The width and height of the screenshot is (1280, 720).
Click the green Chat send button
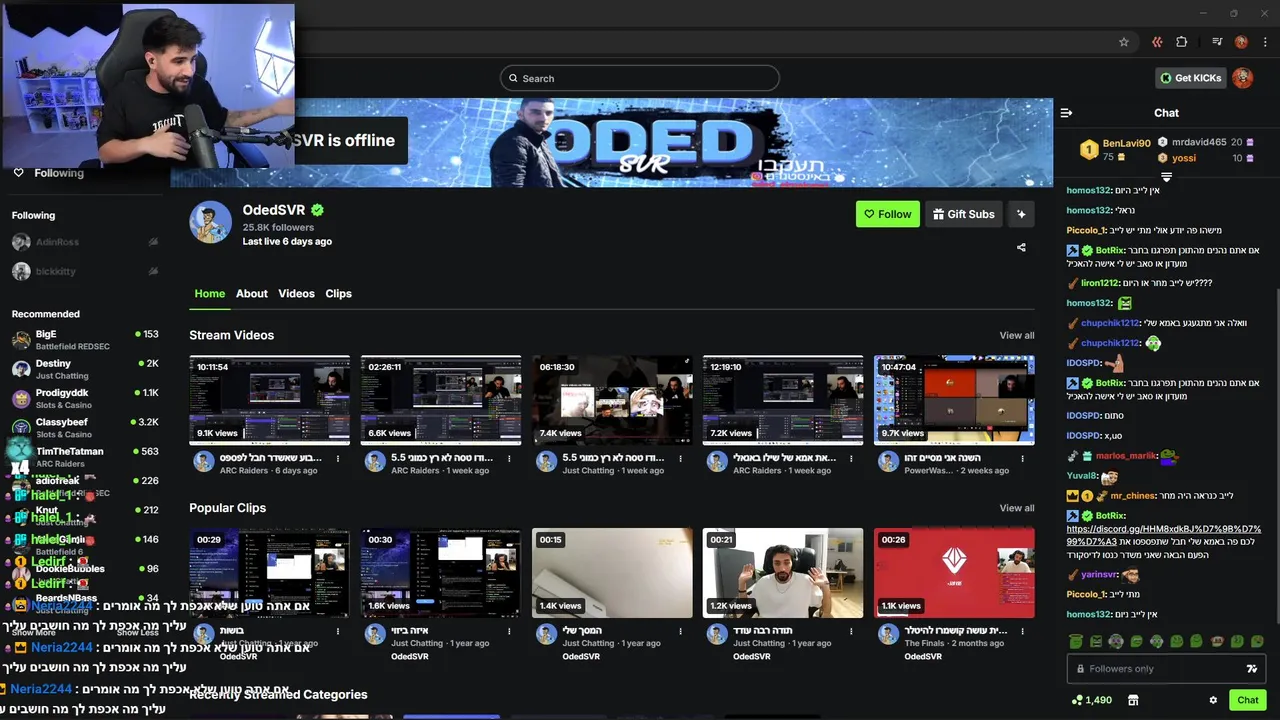(x=1248, y=700)
